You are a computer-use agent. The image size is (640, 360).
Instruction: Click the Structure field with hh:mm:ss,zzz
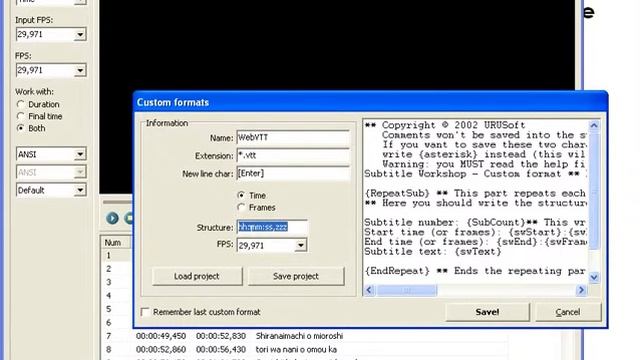click(272, 227)
